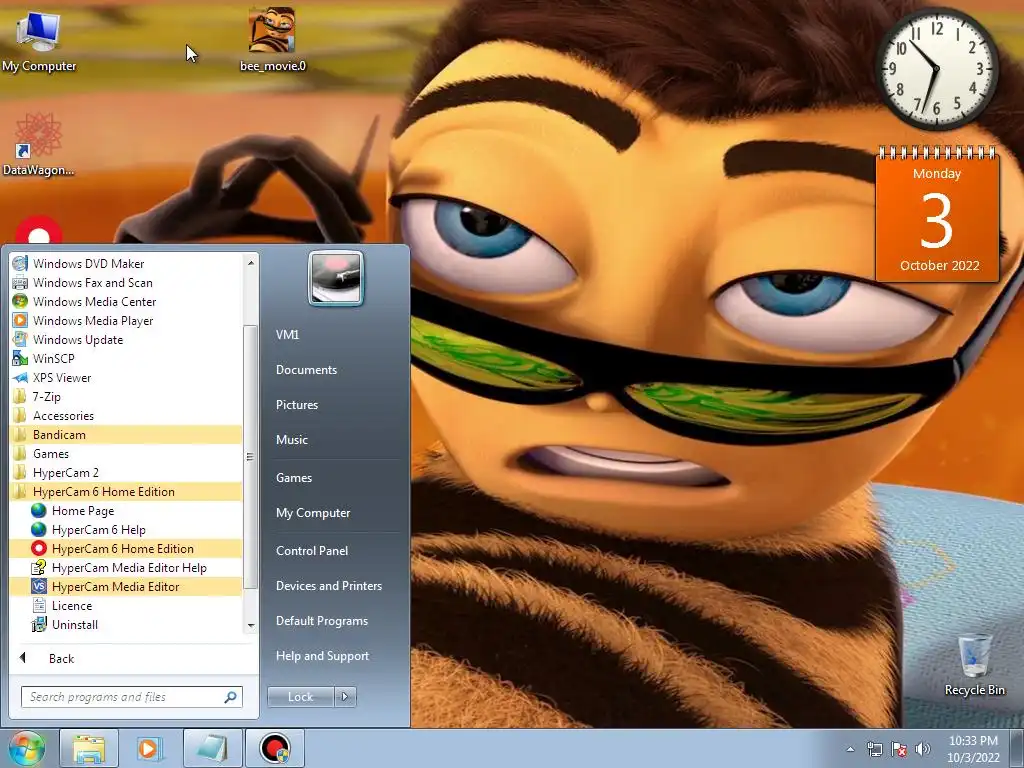Collapse the HyperCam 6 Home Edition folder
This screenshot has width=1024, height=768.
tap(125, 491)
